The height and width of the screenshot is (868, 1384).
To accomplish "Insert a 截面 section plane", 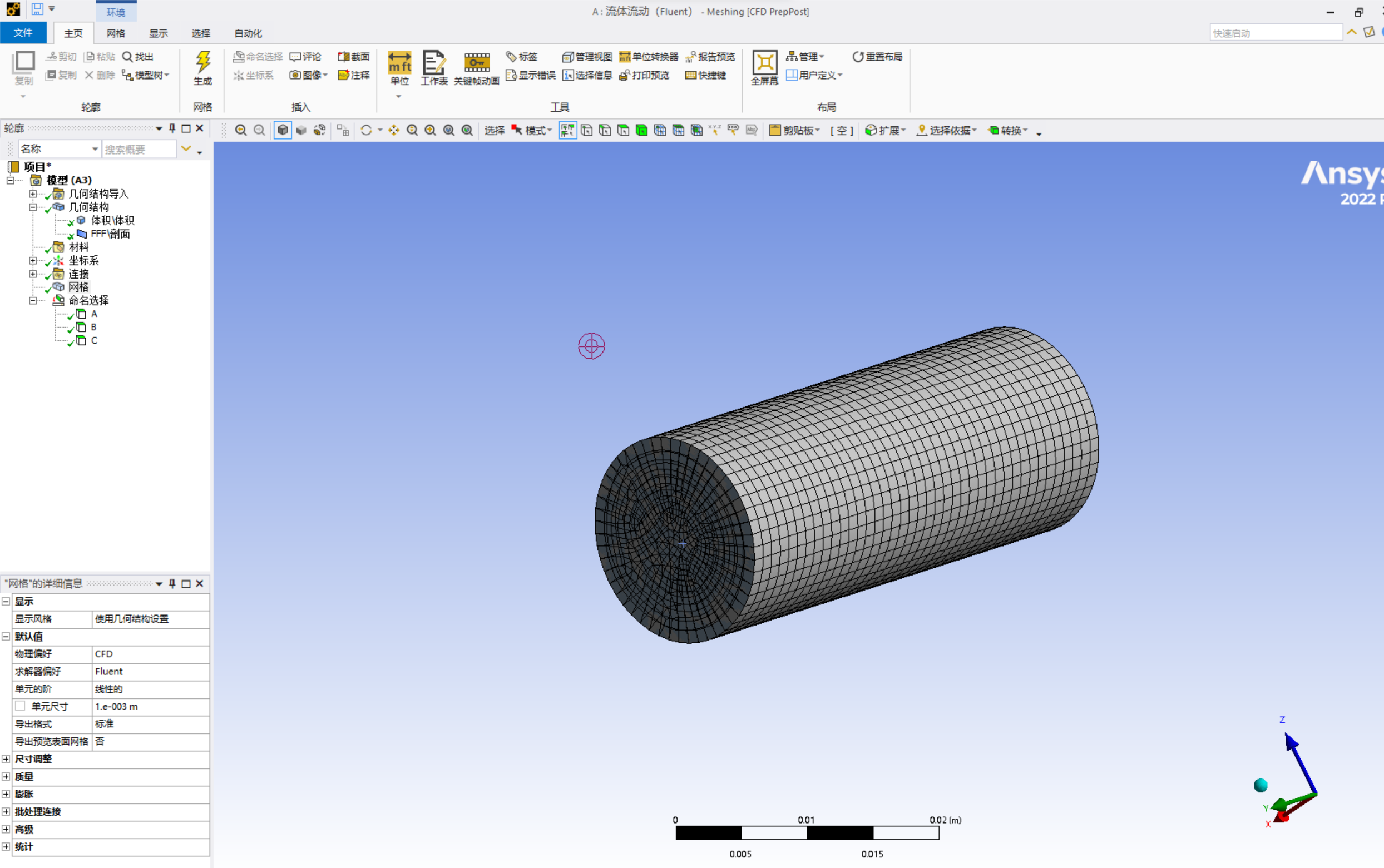I will click(x=354, y=57).
